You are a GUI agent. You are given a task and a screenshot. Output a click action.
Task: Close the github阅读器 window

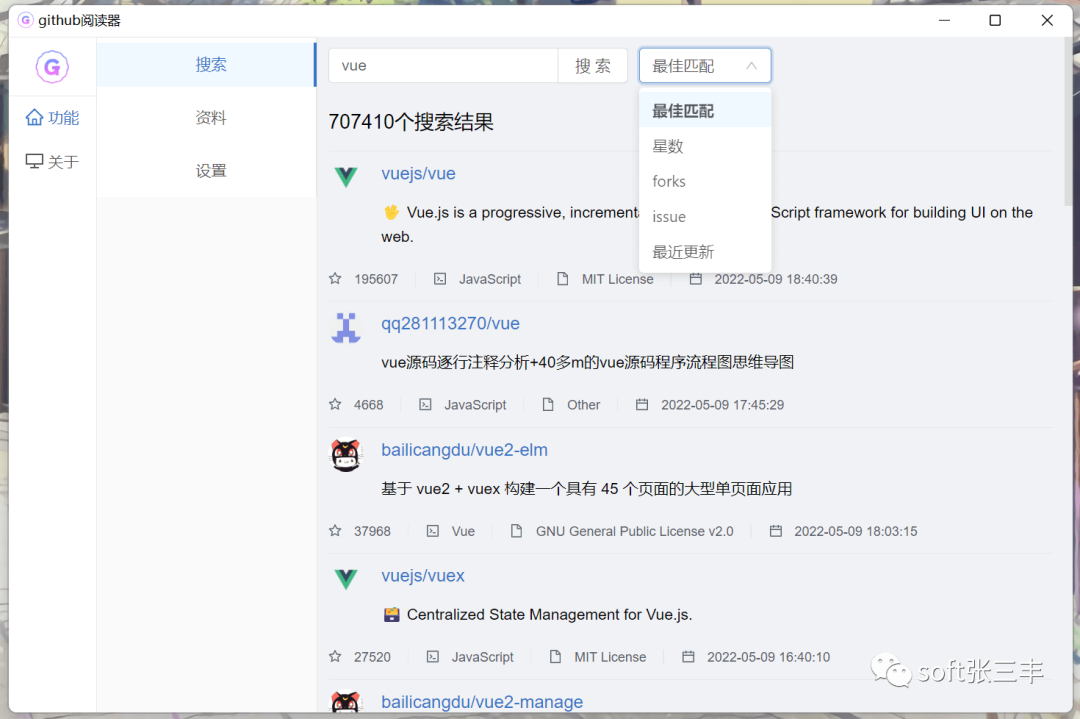pos(1047,21)
